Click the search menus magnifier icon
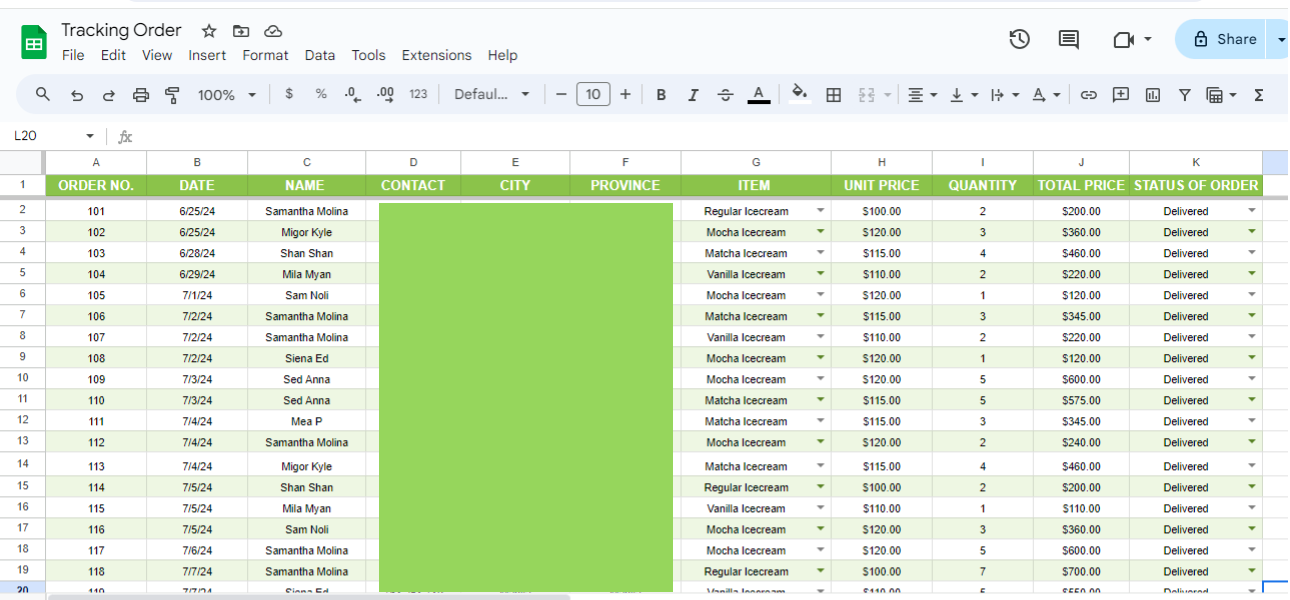 (43, 94)
